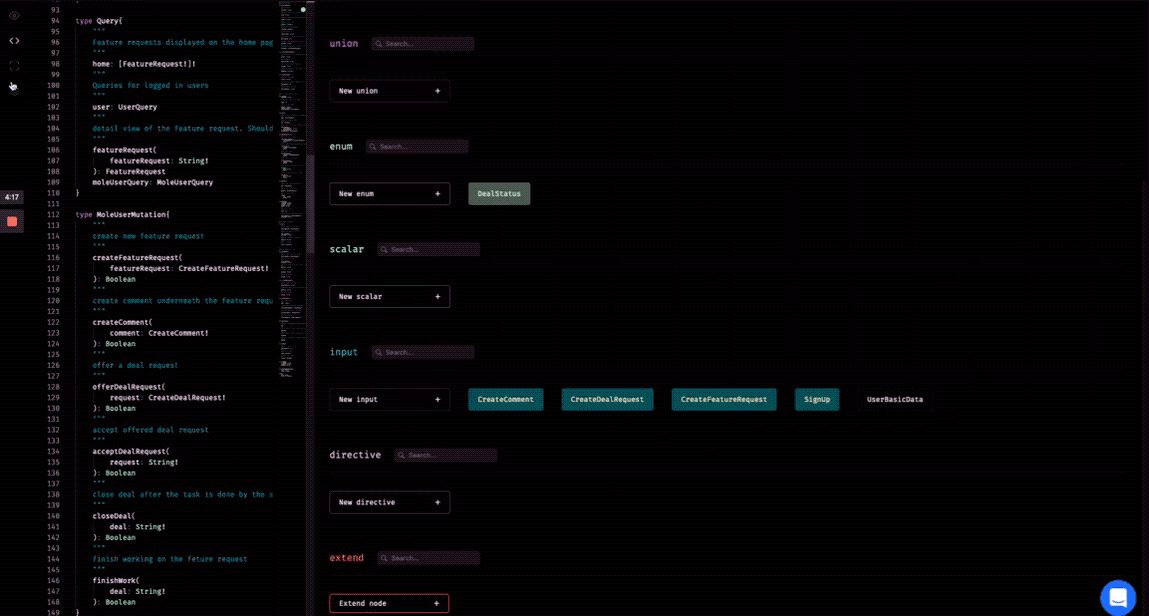1149x616 pixels.
Task: Select the SignUp input node
Action: tap(817, 399)
